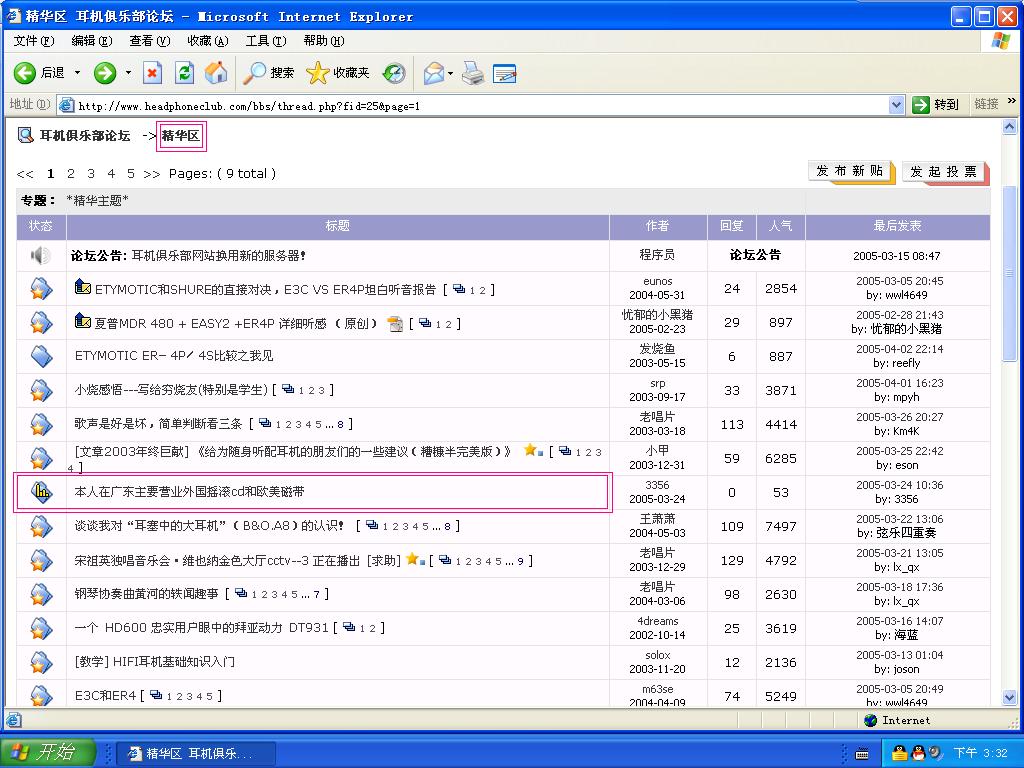Go to page 5 of thread list
The height and width of the screenshot is (768, 1024).
[131, 174]
